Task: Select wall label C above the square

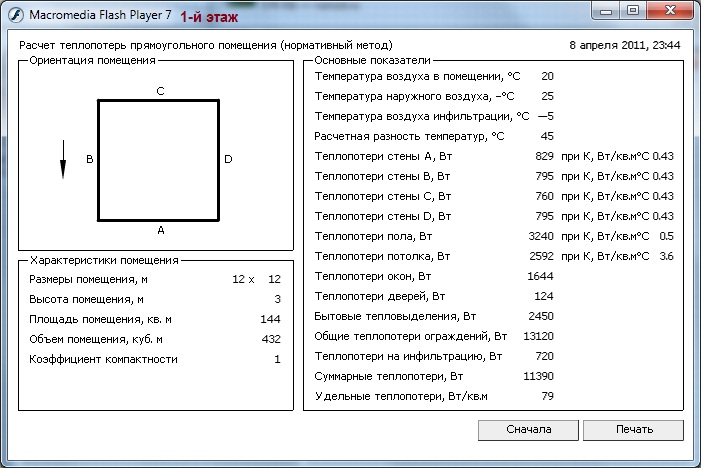Action: [x=160, y=90]
